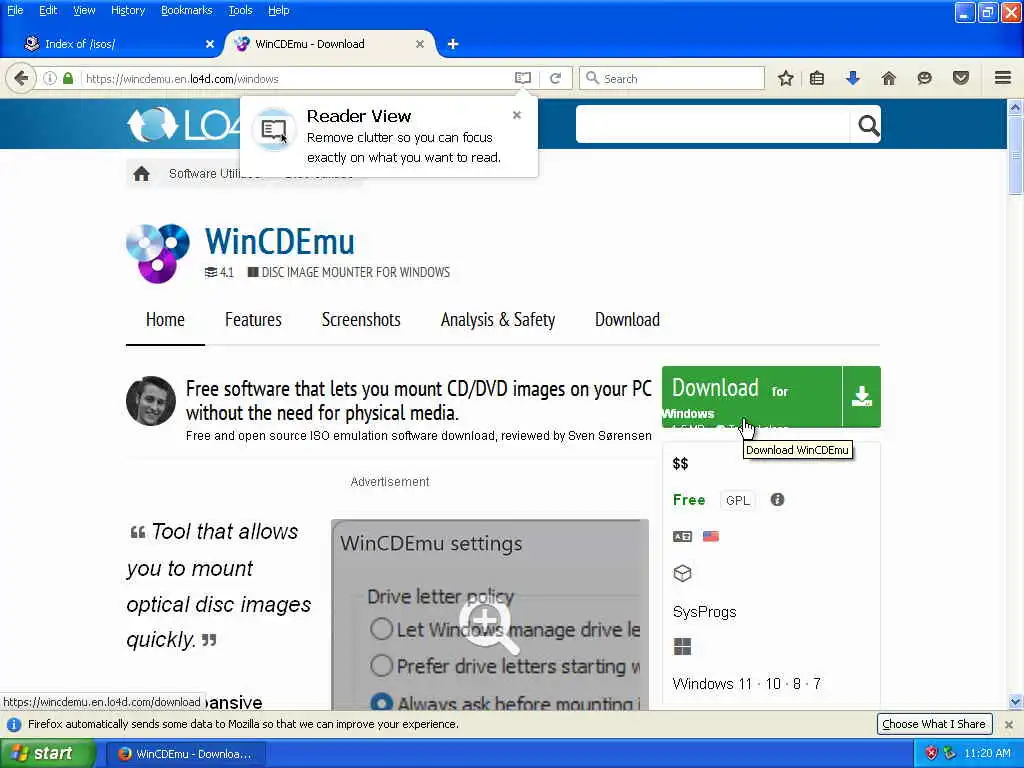Click the license info icon next to GPL
The height and width of the screenshot is (768, 1024).
coord(777,500)
